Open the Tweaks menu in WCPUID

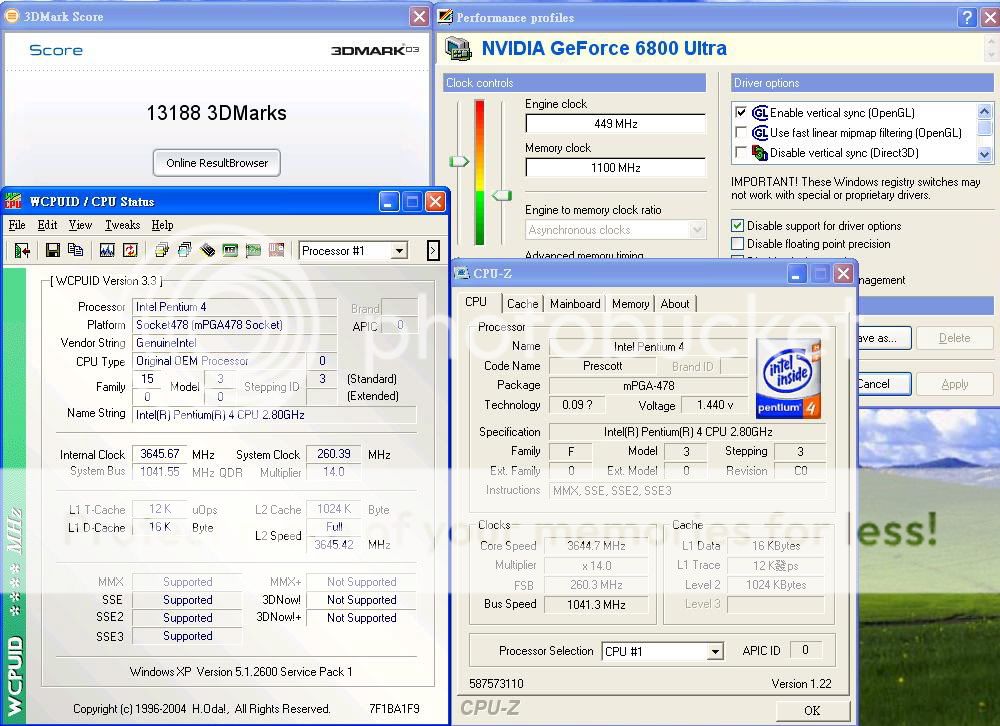click(x=123, y=225)
